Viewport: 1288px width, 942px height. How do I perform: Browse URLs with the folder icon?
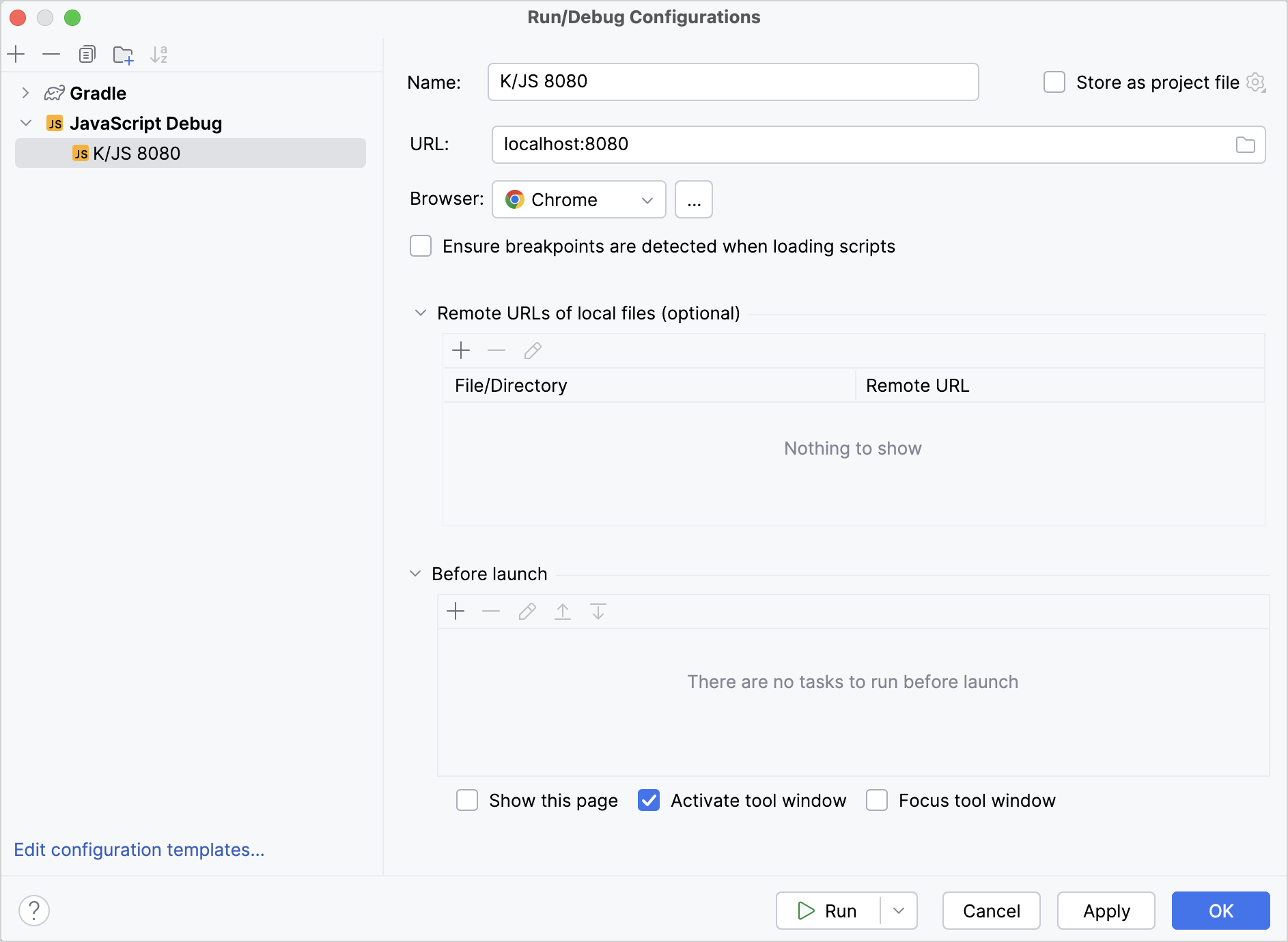point(1246,144)
